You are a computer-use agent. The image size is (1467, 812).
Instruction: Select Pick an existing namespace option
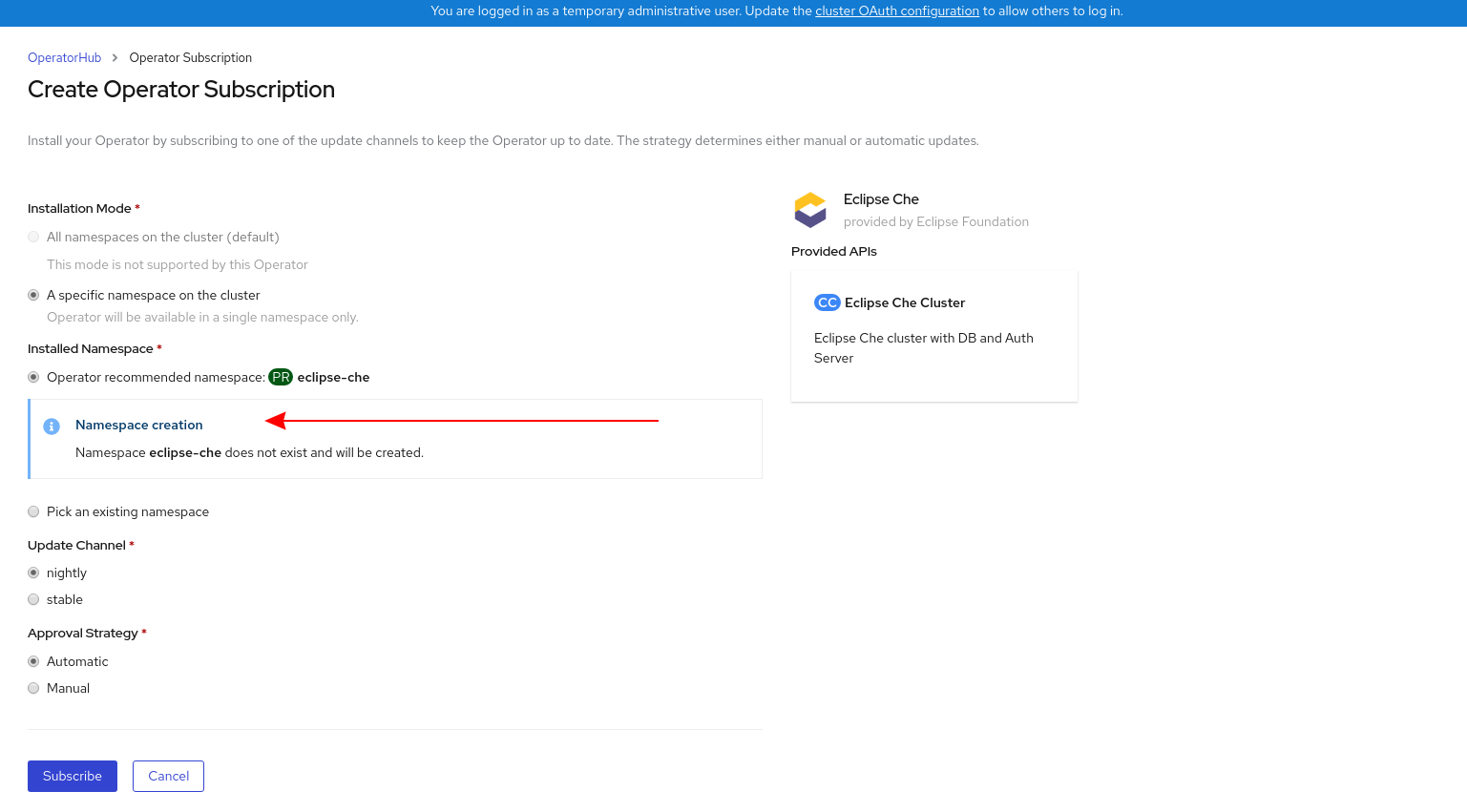coord(33,511)
